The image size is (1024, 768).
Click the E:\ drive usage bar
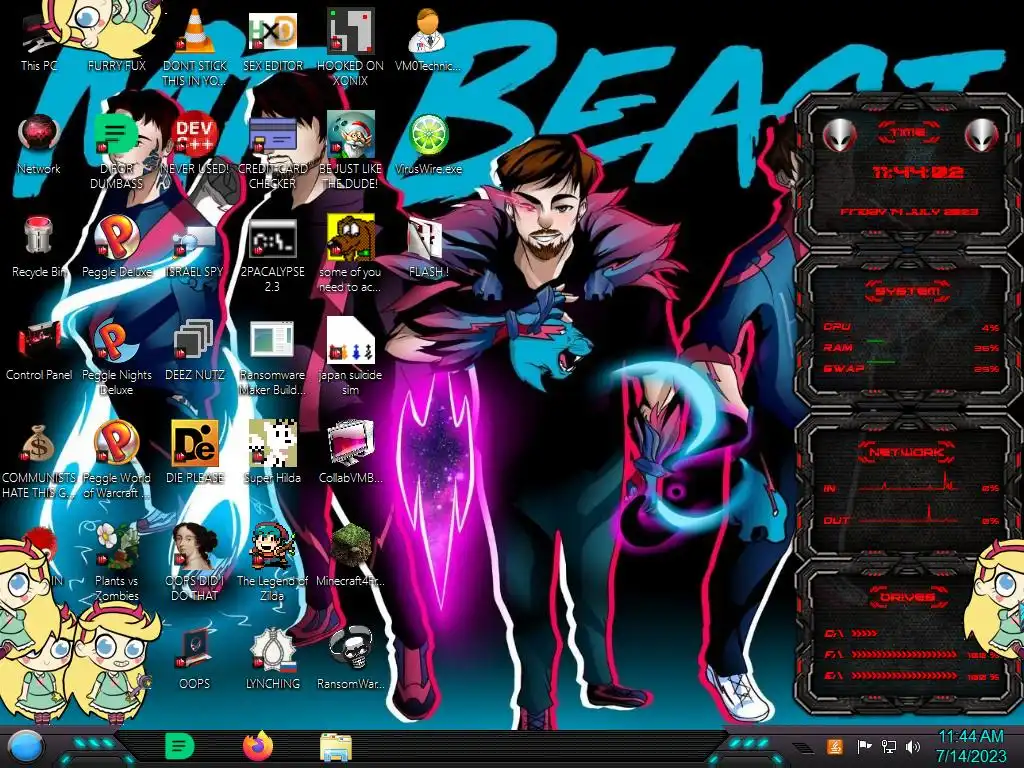click(x=904, y=676)
